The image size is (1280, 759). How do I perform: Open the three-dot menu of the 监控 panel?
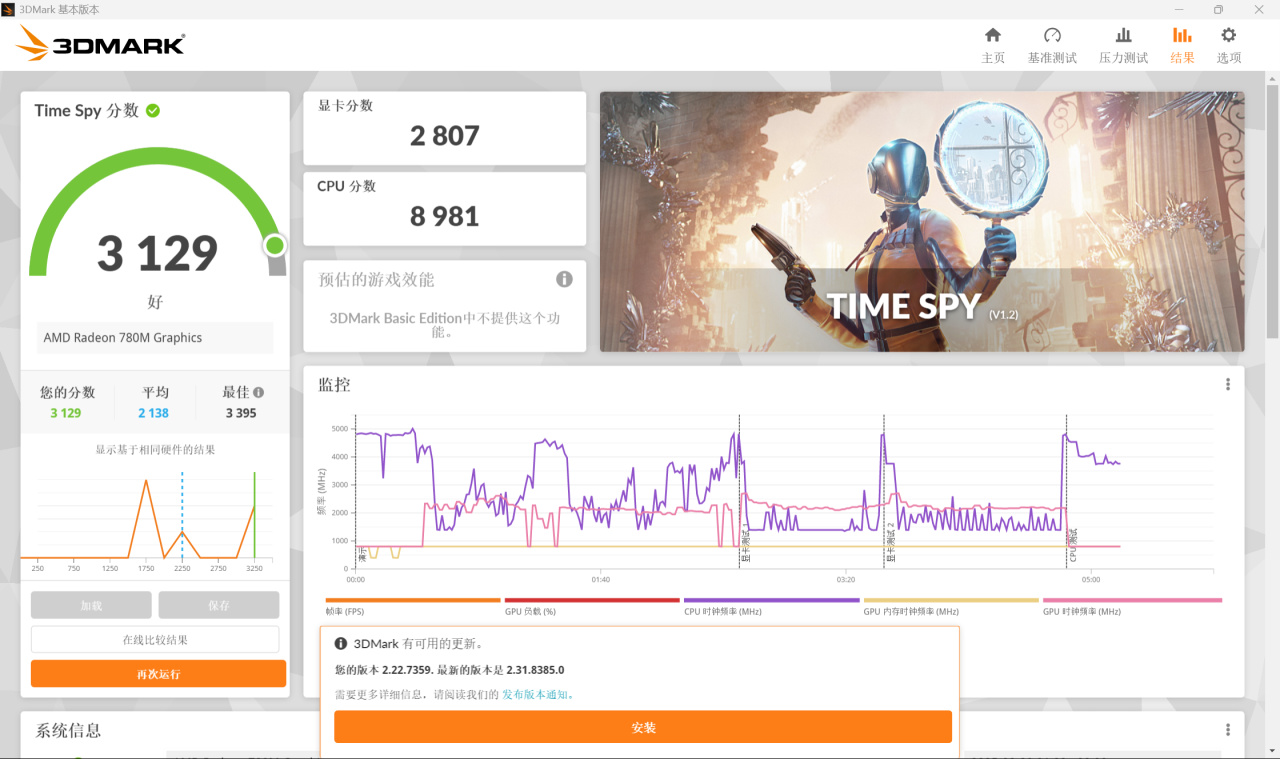1228,385
